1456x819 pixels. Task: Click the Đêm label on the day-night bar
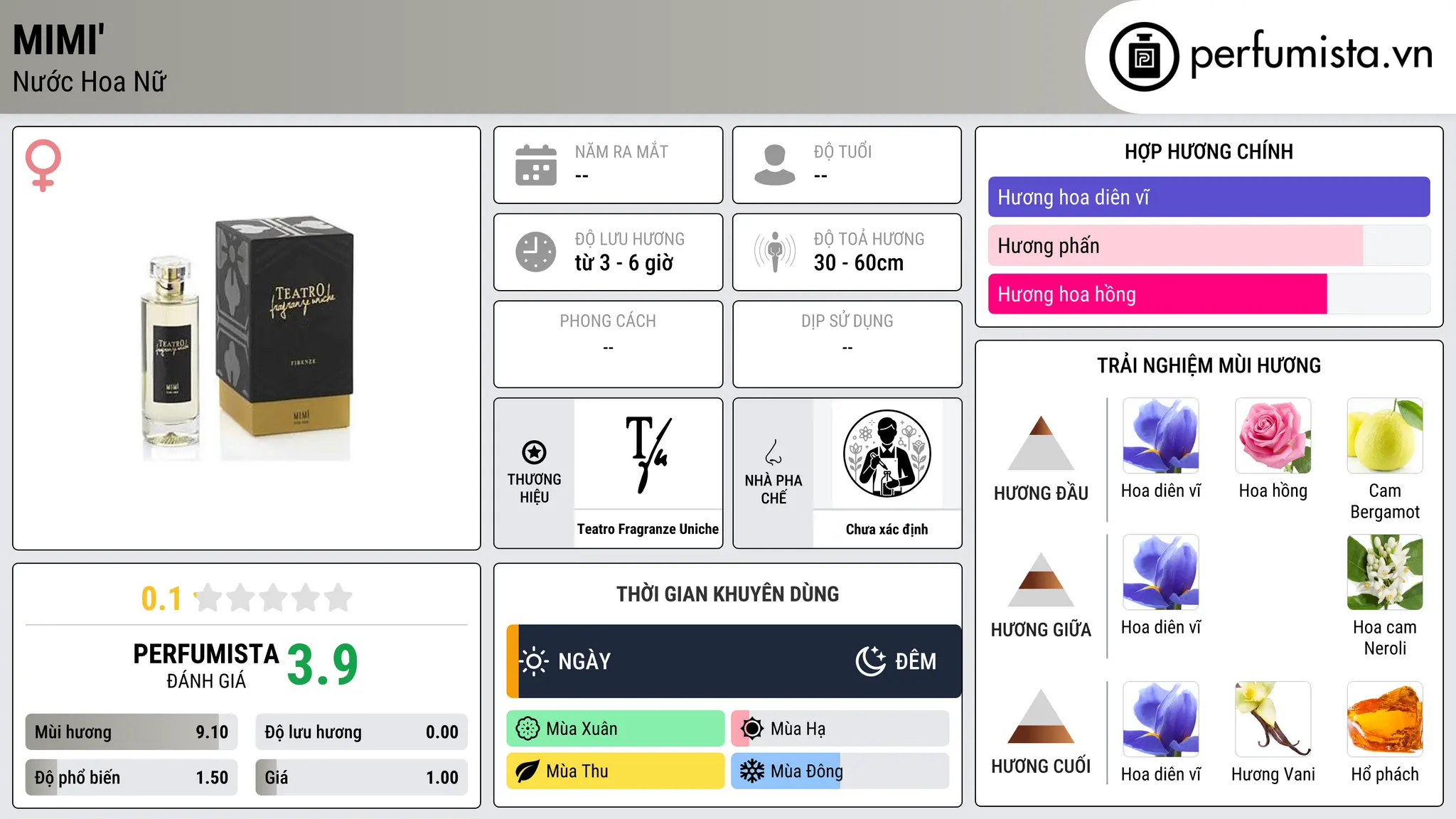click(916, 661)
